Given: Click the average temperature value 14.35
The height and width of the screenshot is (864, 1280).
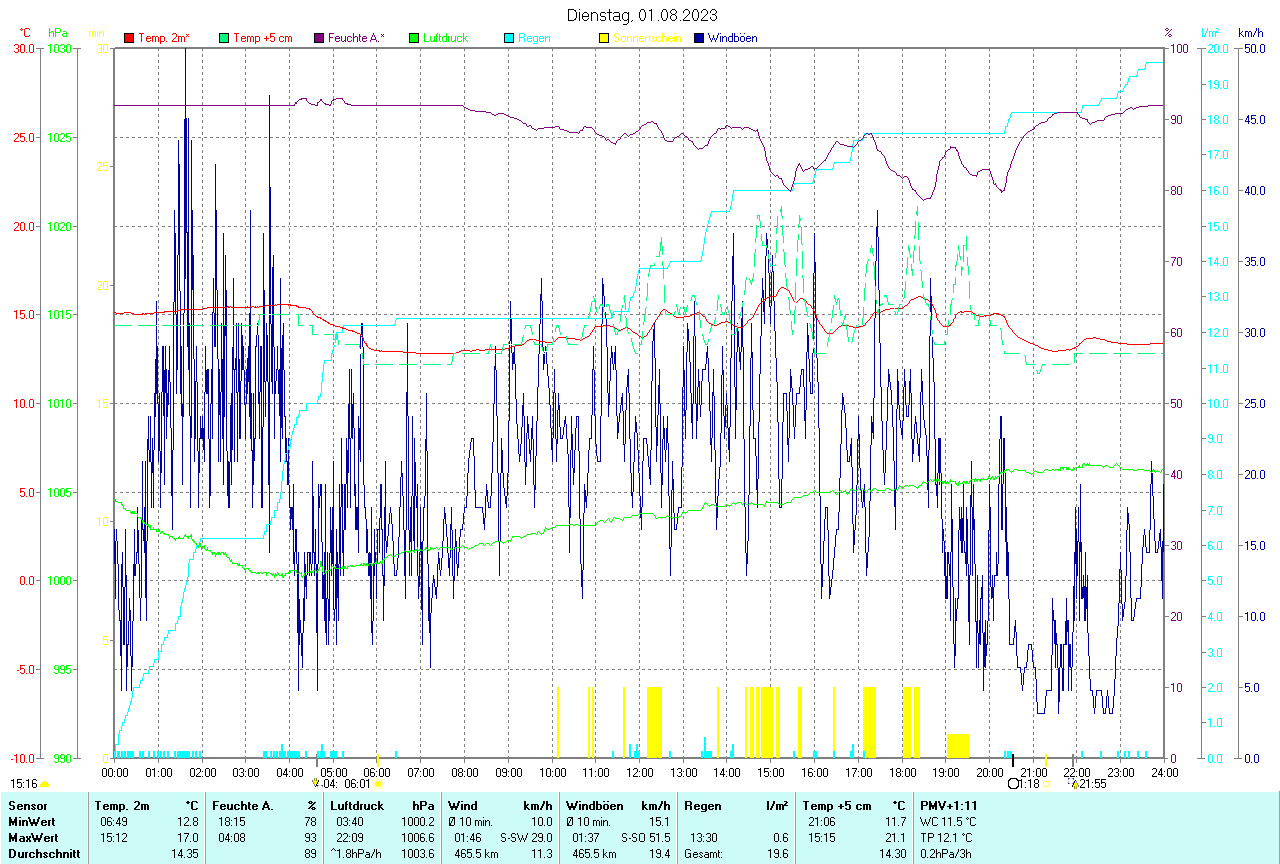Looking at the screenshot, I should tap(185, 854).
